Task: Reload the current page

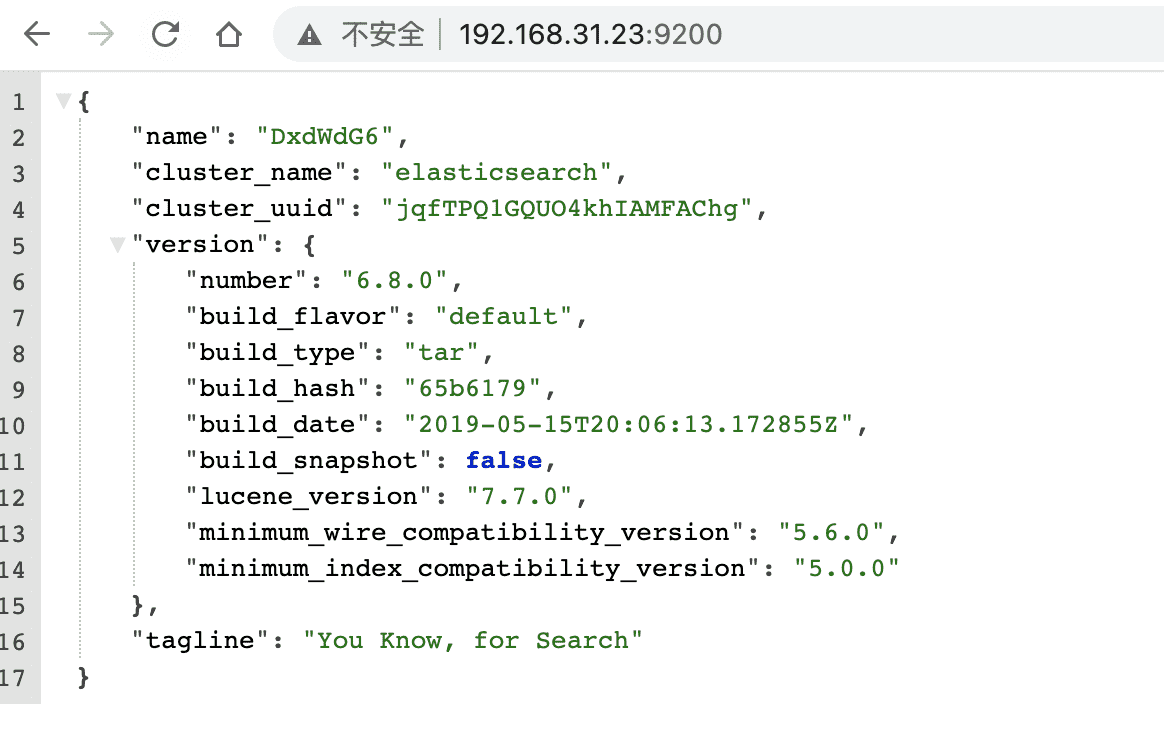Action: [165, 35]
